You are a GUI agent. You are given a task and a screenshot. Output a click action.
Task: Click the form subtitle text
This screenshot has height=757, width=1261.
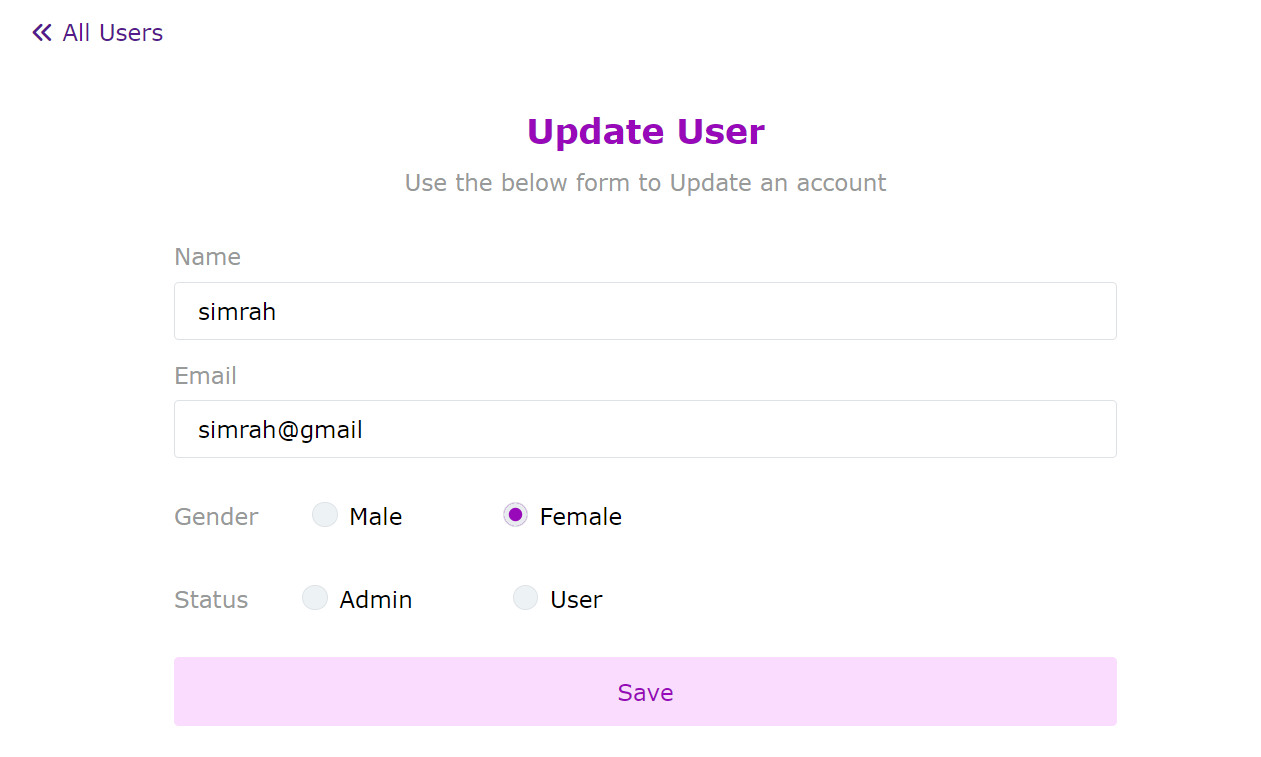tap(645, 183)
